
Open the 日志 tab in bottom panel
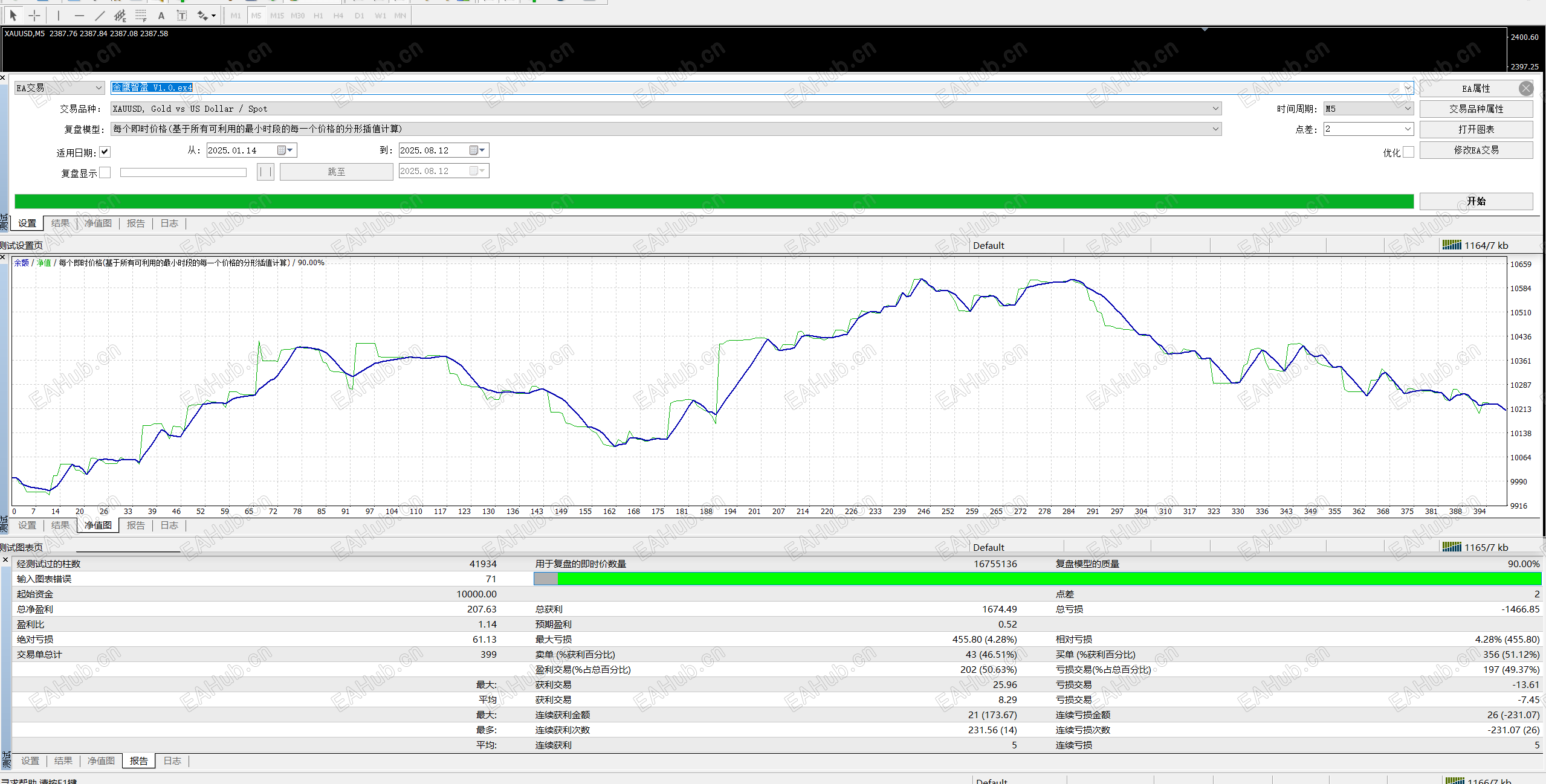pyautogui.click(x=172, y=761)
